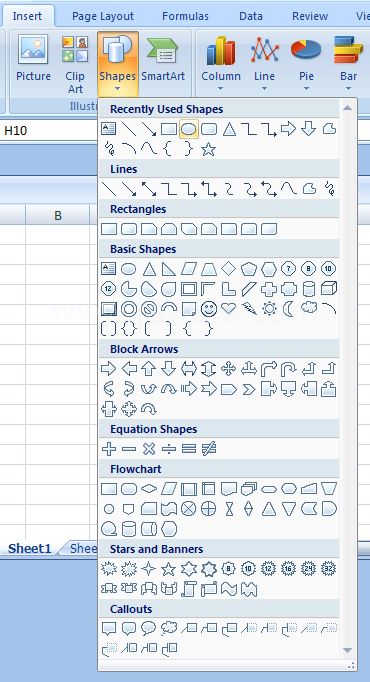Insert a Picture from the ribbon
This screenshot has height=682, width=370.
33,59
